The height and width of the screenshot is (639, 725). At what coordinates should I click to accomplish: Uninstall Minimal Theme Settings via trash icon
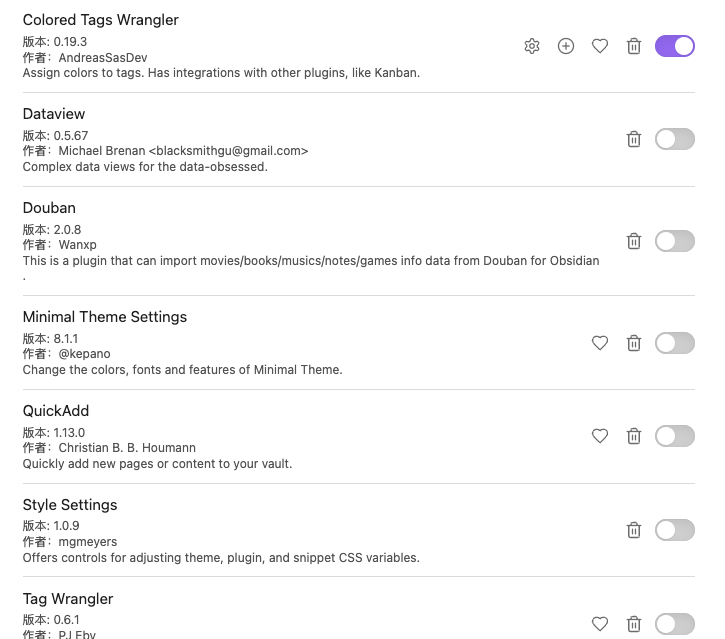pos(634,343)
